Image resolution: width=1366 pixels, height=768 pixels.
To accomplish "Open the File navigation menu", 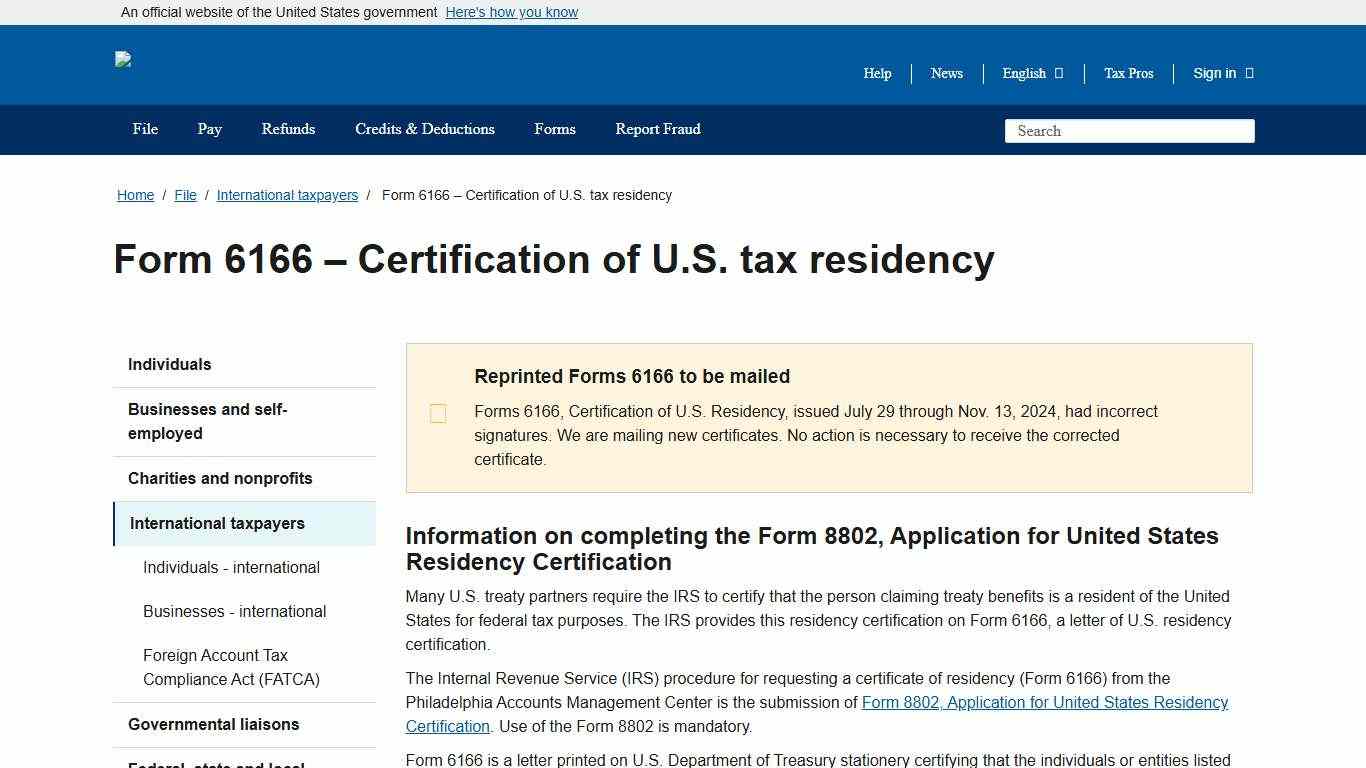I will point(144,129).
